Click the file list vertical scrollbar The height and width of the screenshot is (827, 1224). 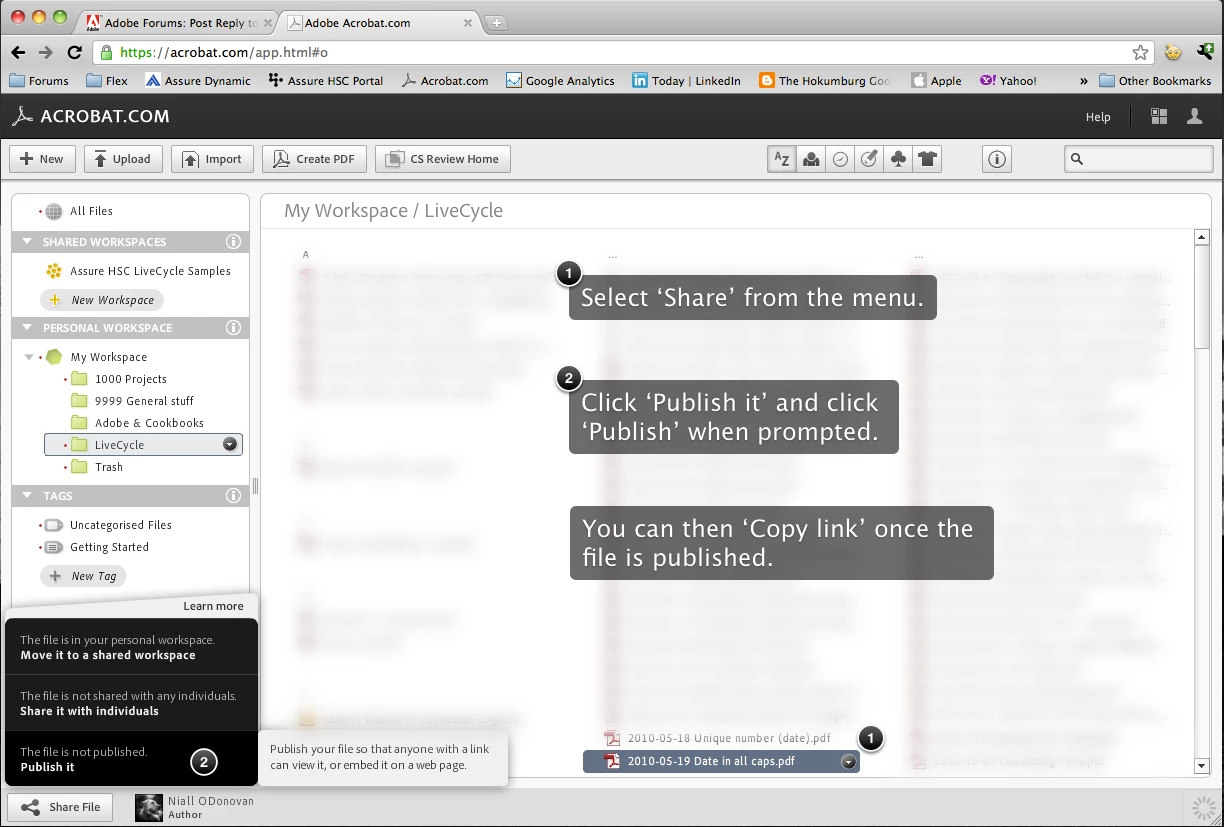1203,298
